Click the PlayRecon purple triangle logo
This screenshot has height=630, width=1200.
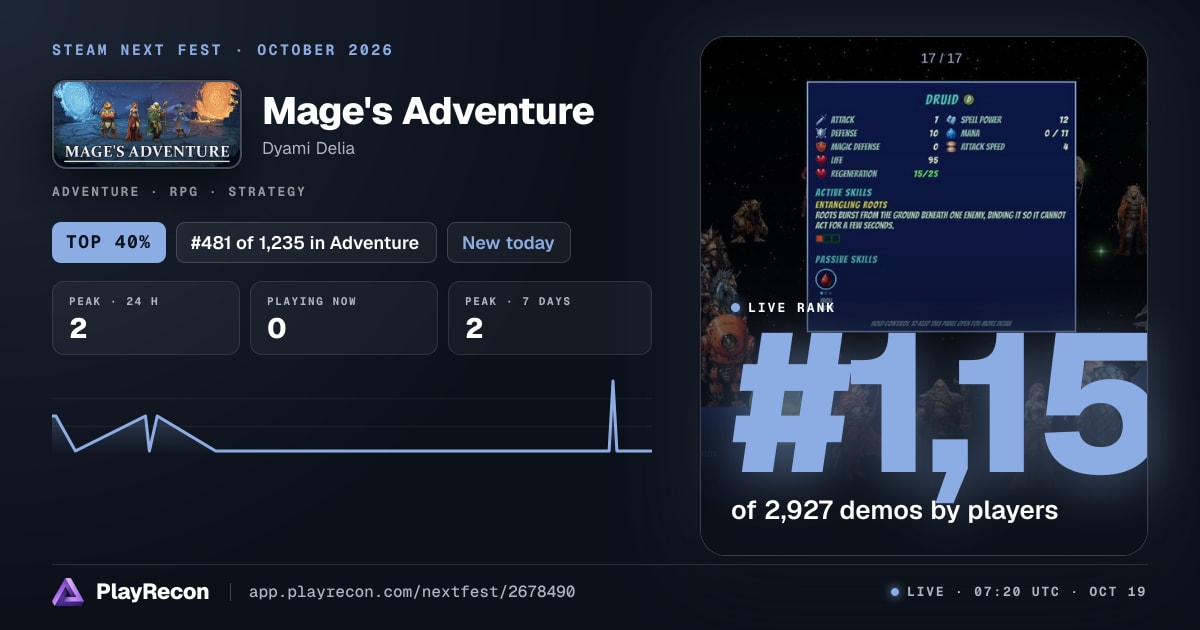point(68,592)
